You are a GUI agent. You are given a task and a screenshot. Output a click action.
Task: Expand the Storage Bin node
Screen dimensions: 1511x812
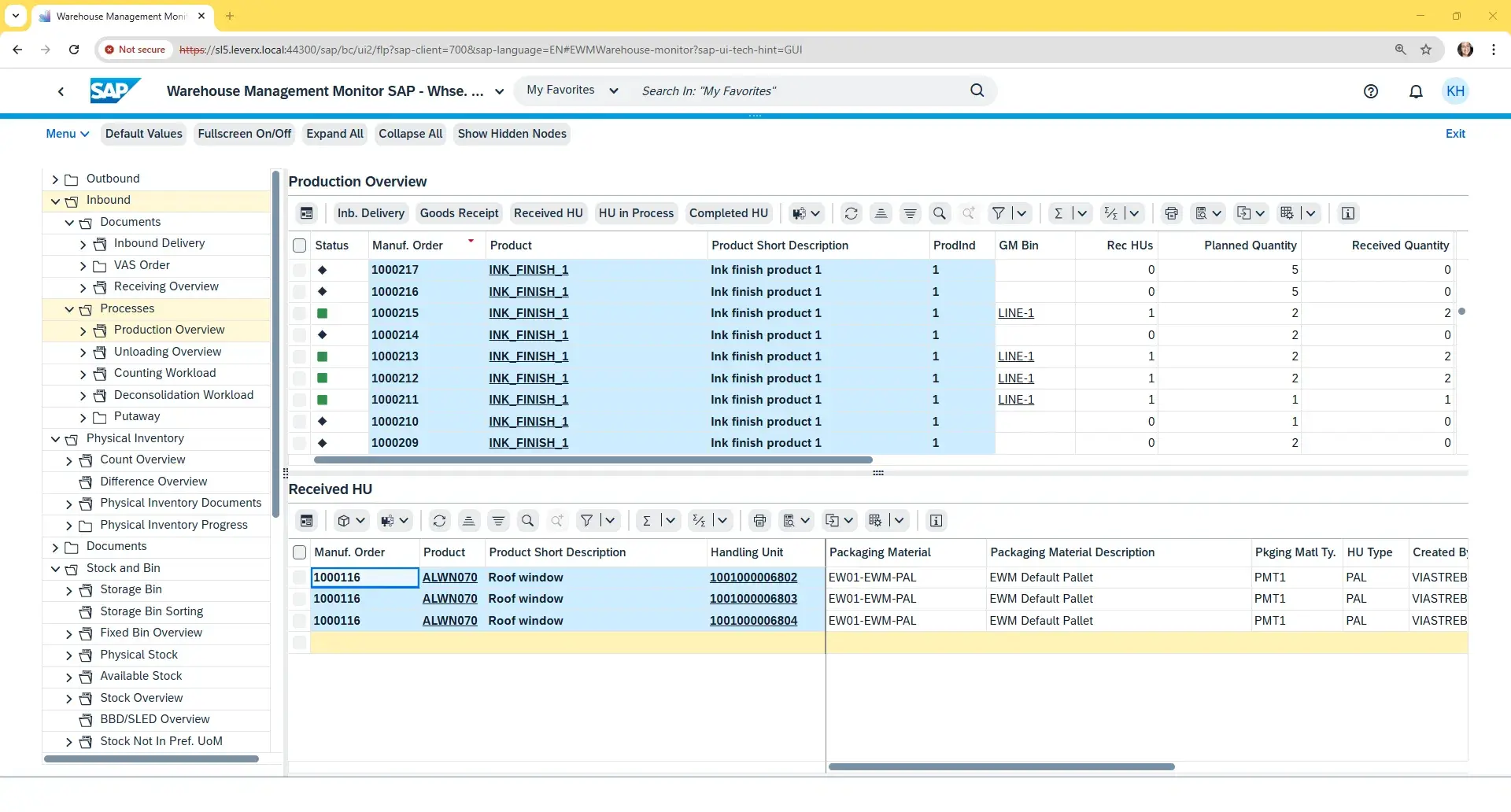click(x=69, y=590)
